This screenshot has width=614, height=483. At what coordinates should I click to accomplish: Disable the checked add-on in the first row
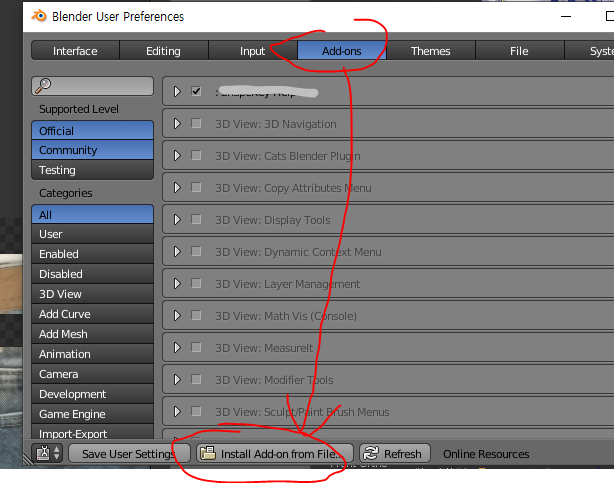click(196, 91)
